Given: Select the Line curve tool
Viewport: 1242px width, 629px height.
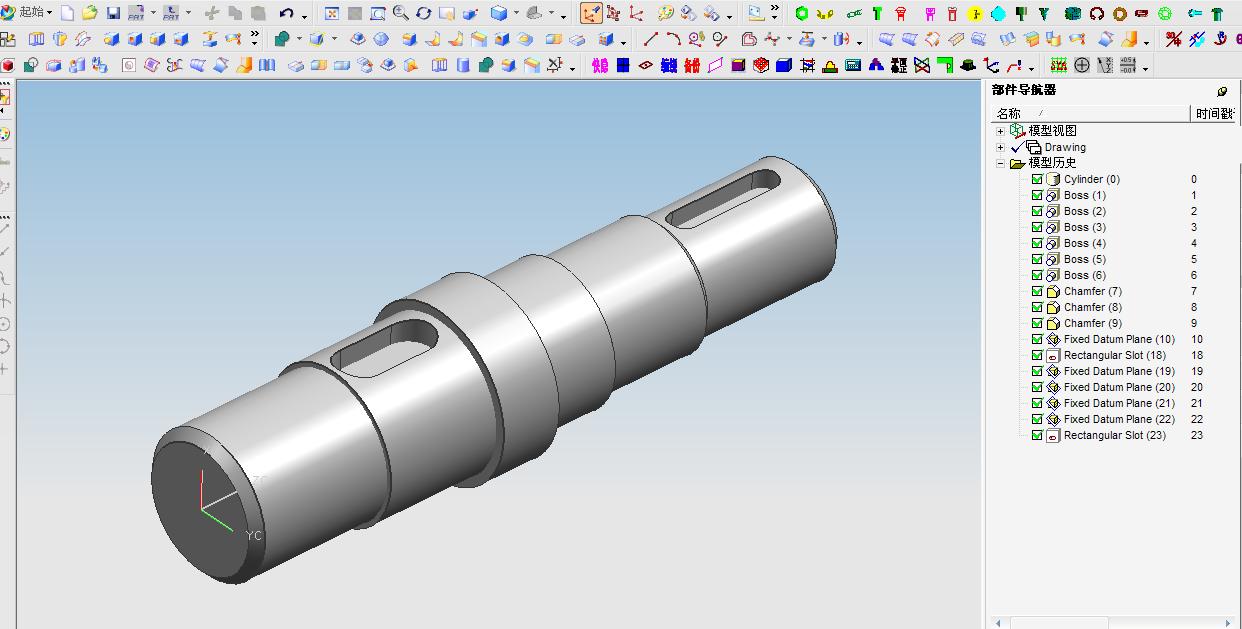Looking at the screenshot, I should point(651,39).
